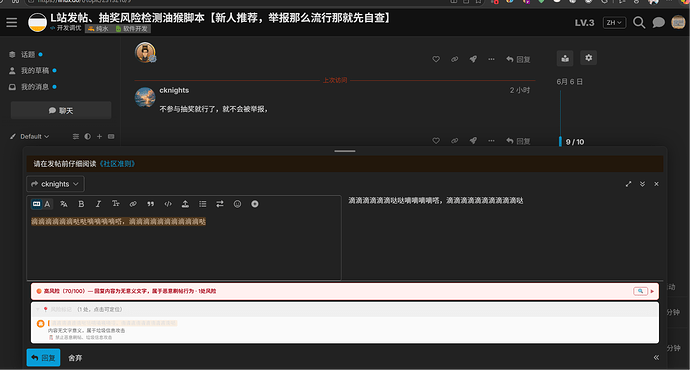Open the cknights reply-target dropdown
This screenshot has width=690, height=370.
[x=55, y=184]
